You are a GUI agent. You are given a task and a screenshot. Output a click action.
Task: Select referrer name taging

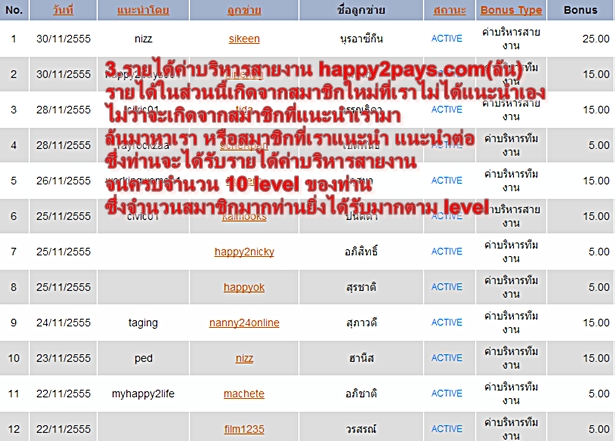143,323
